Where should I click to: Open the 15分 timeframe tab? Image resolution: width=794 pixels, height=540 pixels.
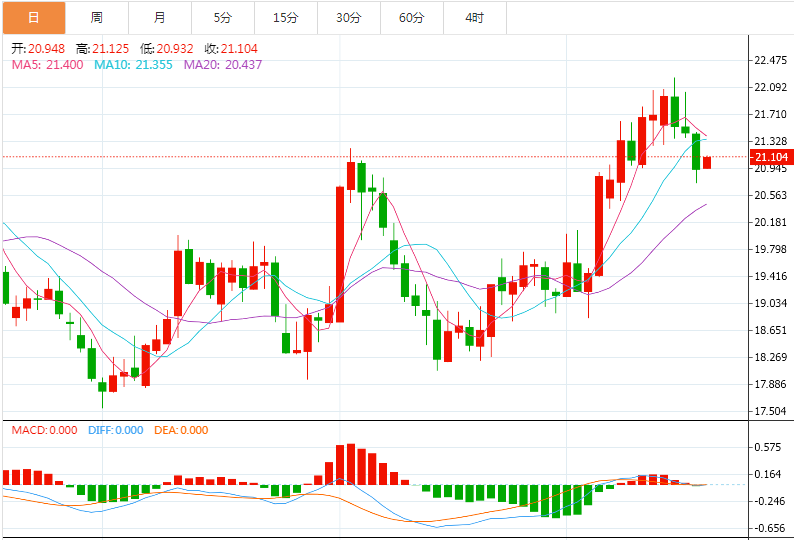286,18
